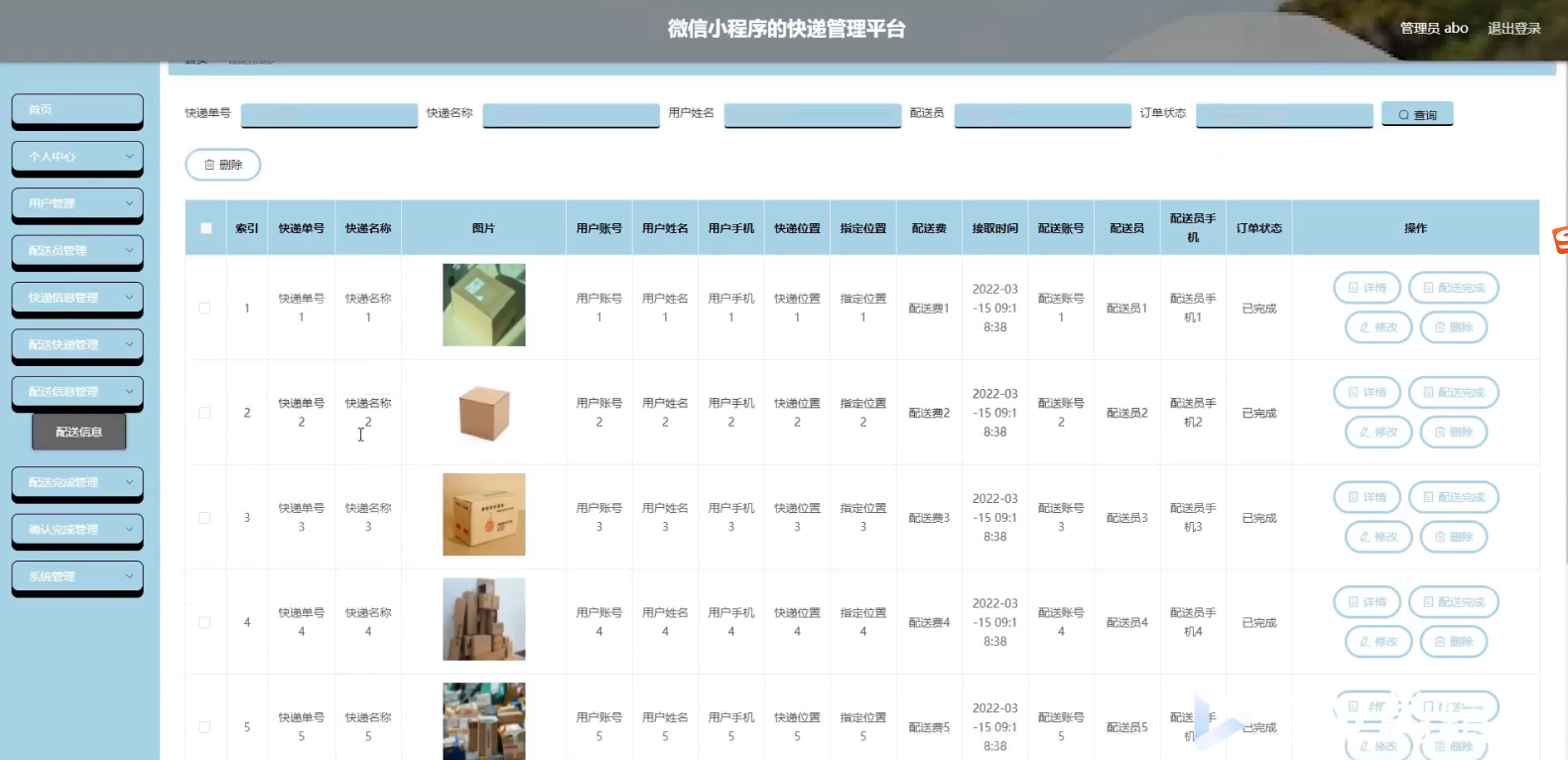This screenshot has width=1568, height=760.
Task: Expand the 系统管理 sidebar menu
Action: click(x=77, y=576)
